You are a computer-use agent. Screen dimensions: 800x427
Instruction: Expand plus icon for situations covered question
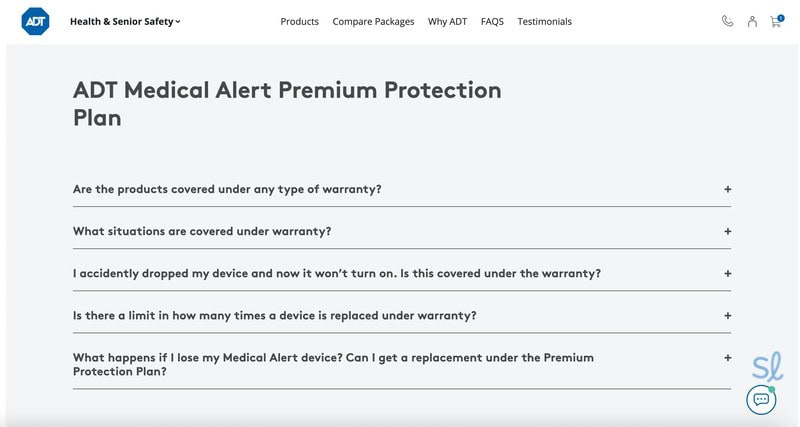coord(728,231)
